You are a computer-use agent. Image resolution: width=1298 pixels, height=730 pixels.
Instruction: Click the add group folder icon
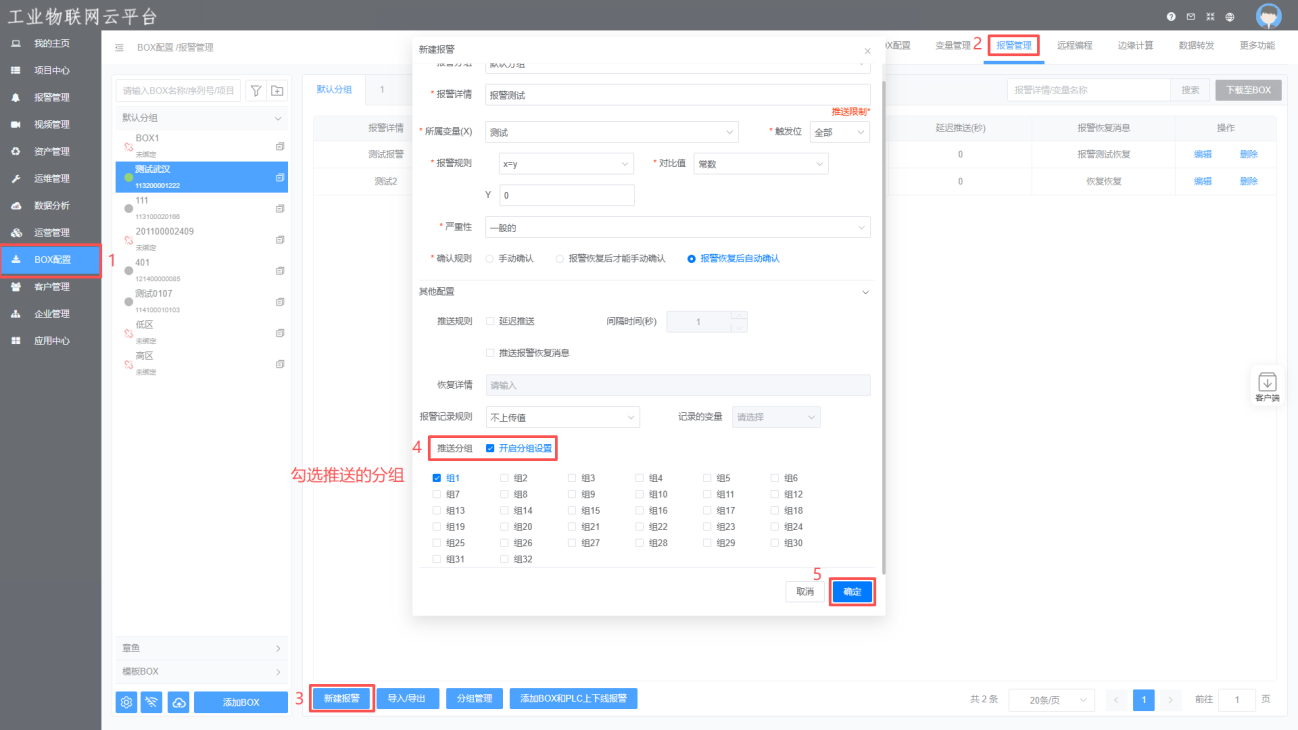coord(277,90)
